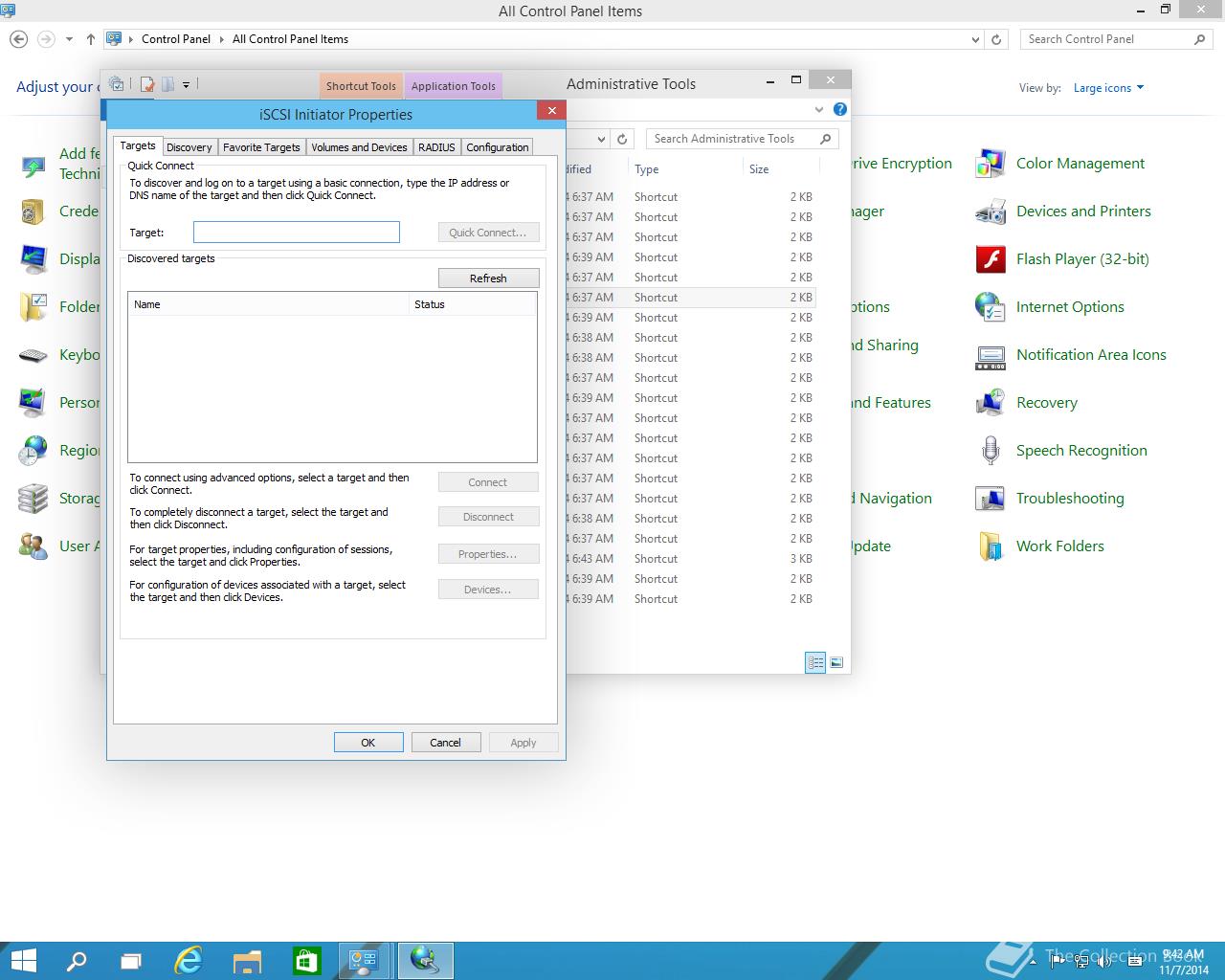Viewport: 1225px width, 980px height.
Task: Click the User Accounts people icon
Action: point(33,546)
